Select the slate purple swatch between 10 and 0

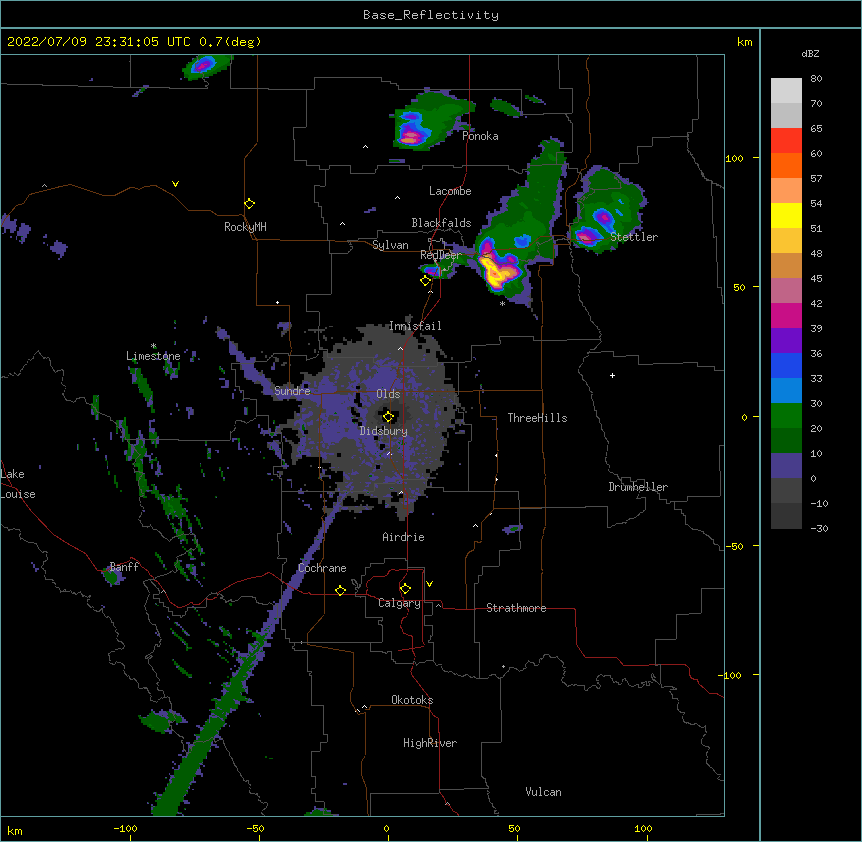point(786,466)
